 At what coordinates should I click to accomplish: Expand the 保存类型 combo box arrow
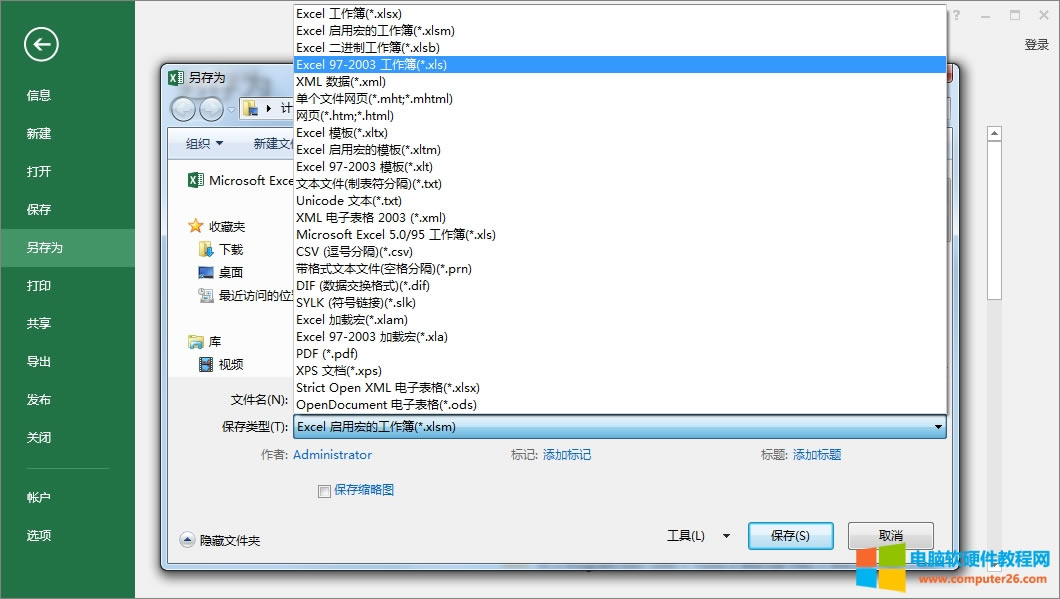(x=937, y=428)
